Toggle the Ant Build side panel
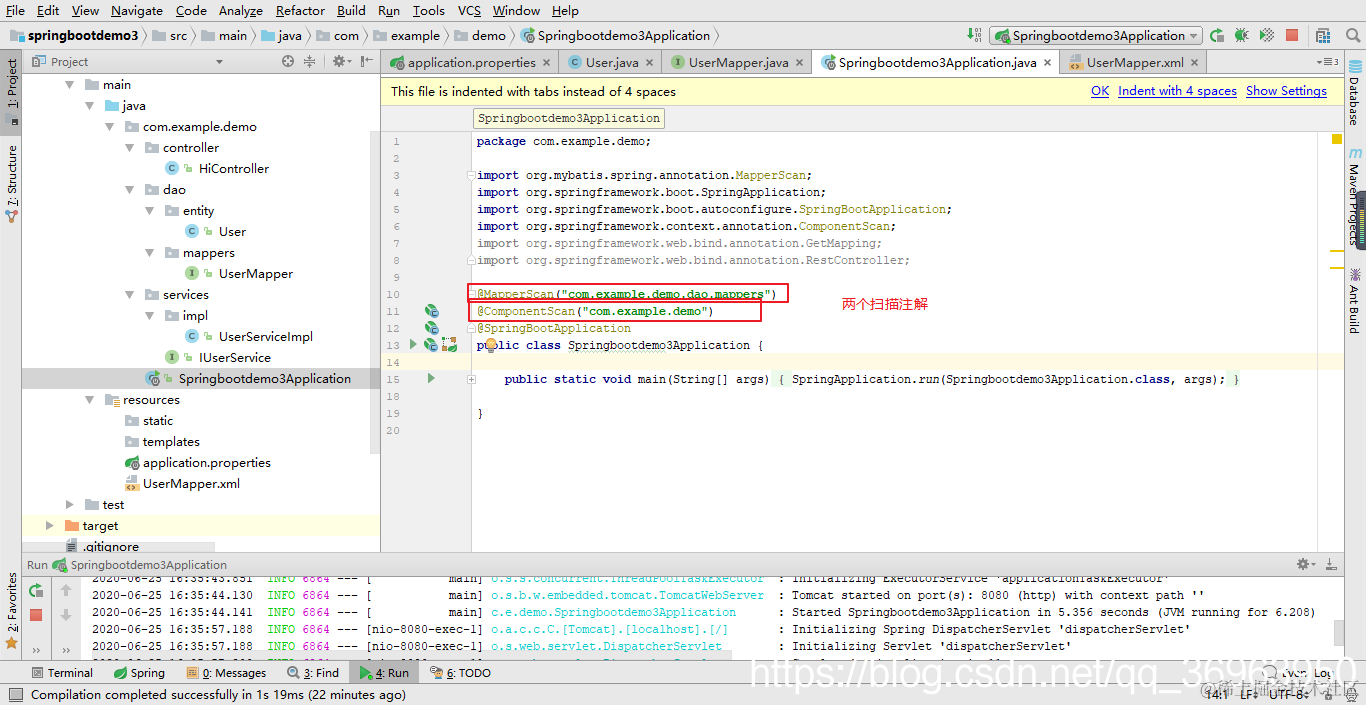The image size is (1366, 705). click(x=1355, y=301)
